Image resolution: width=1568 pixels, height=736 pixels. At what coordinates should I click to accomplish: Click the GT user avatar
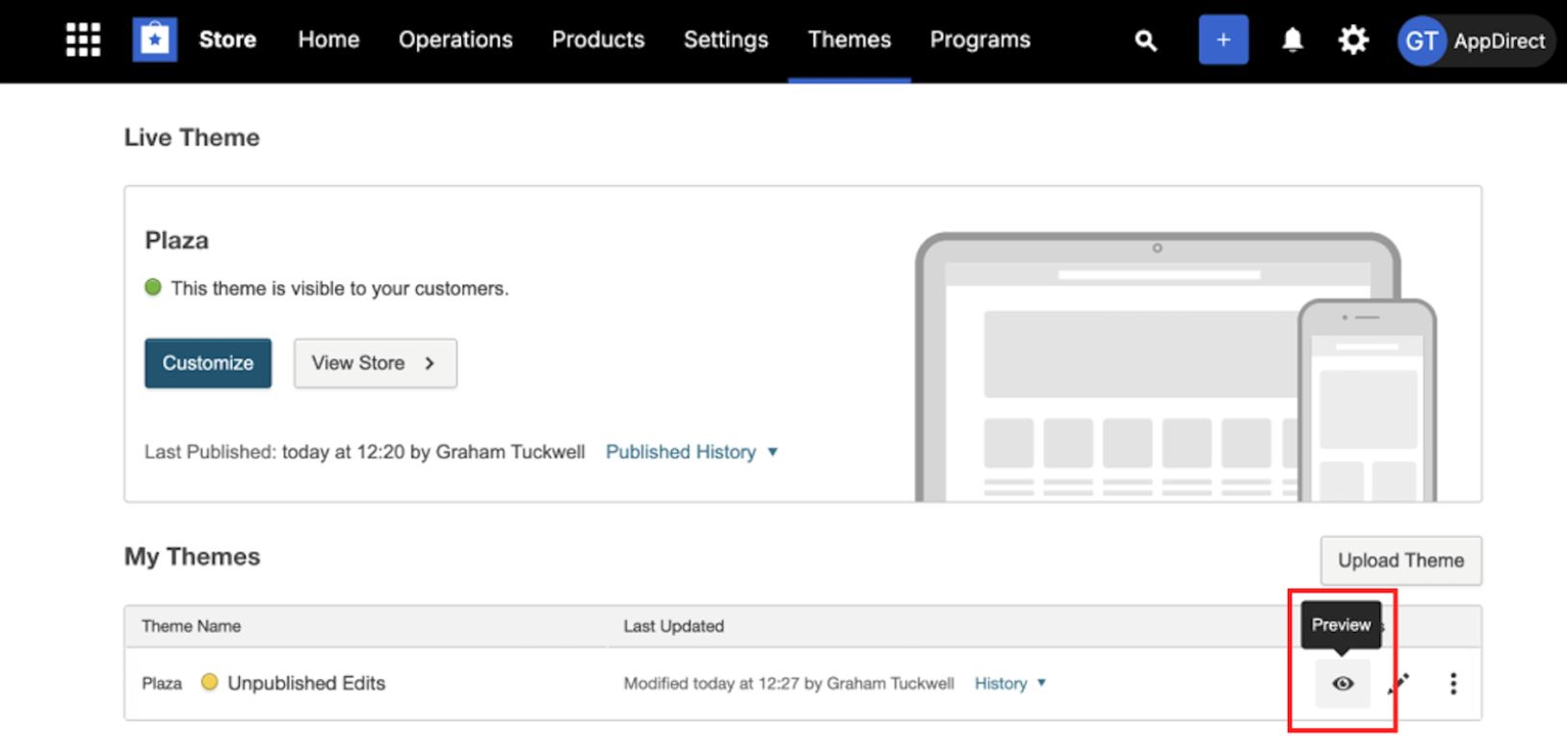click(1422, 41)
